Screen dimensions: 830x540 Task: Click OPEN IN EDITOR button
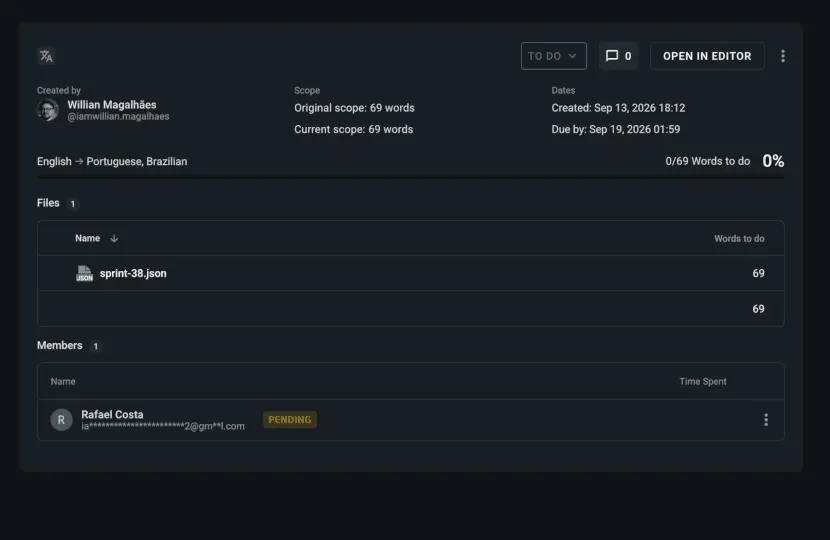click(707, 56)
